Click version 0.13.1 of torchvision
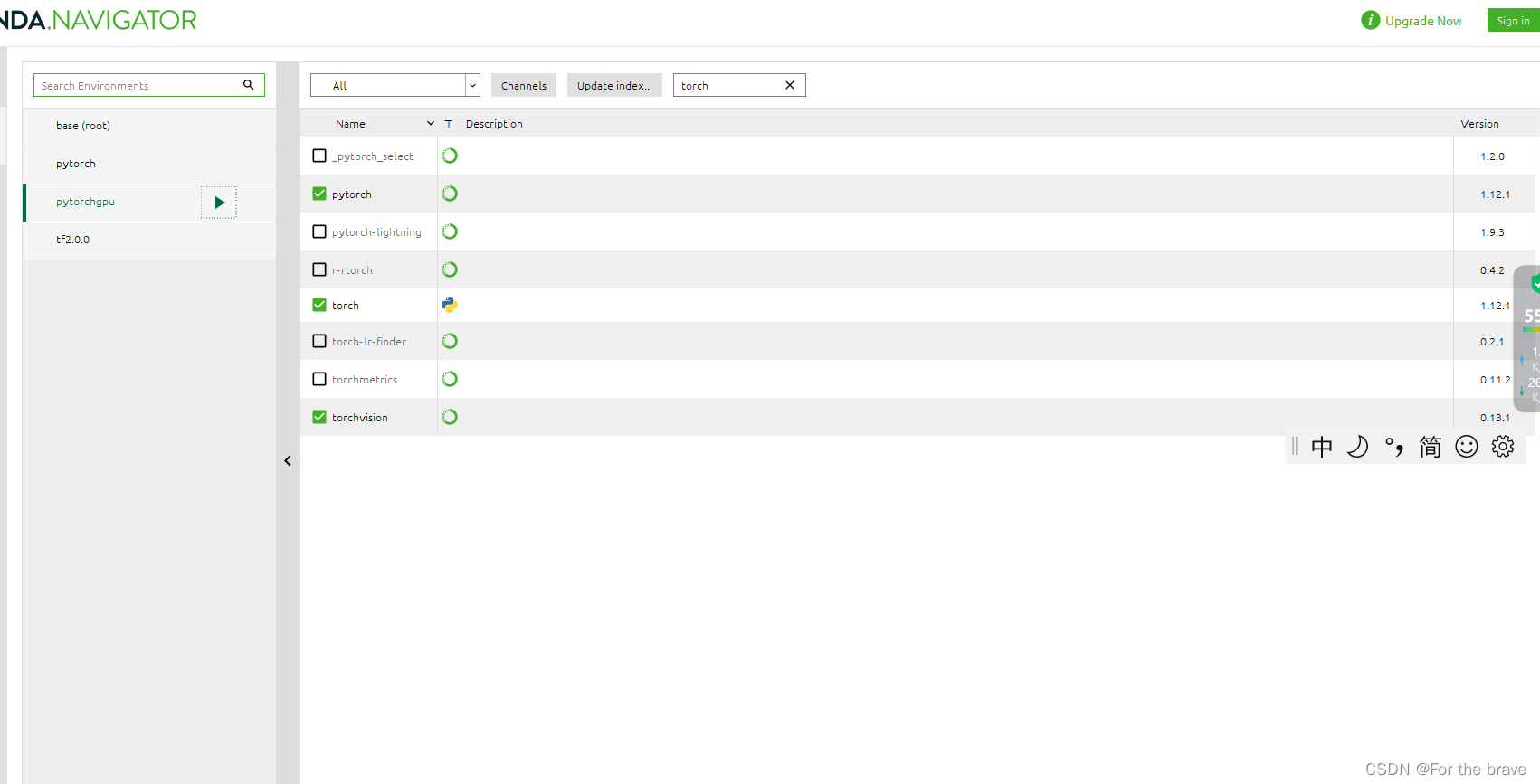The image size is (1540, 784). tap(1495, 418)
